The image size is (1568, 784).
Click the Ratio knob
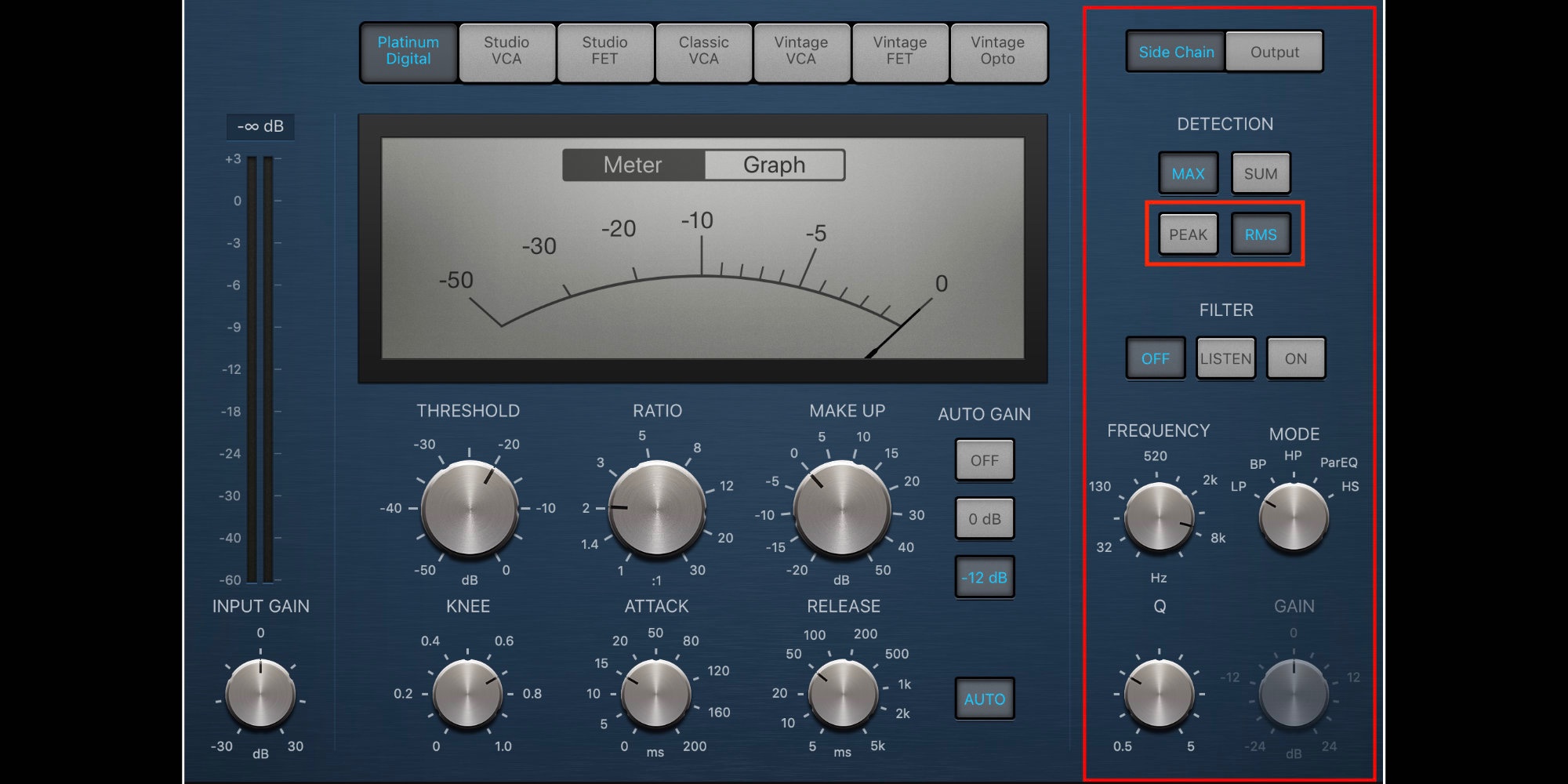(x=657, y=509)
